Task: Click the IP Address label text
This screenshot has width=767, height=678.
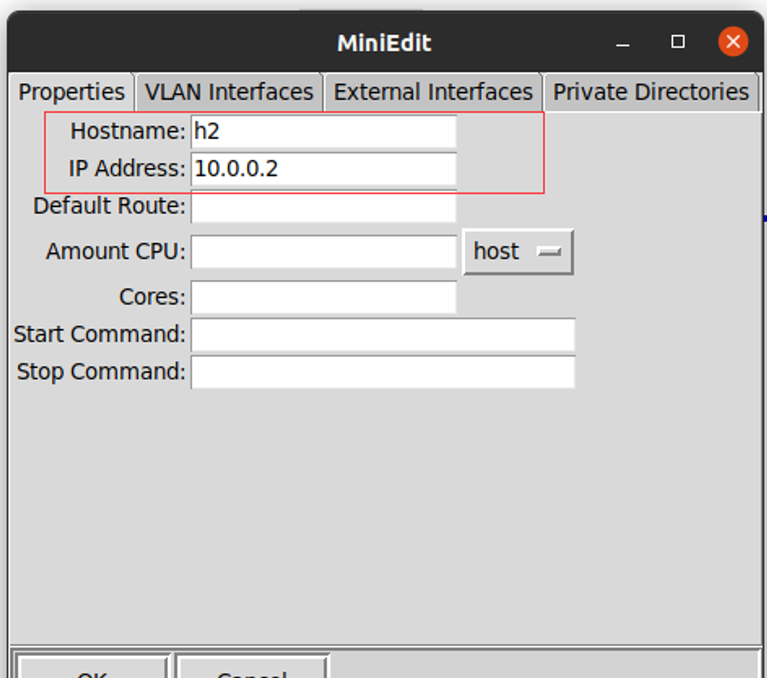Action: click(127, 169)
